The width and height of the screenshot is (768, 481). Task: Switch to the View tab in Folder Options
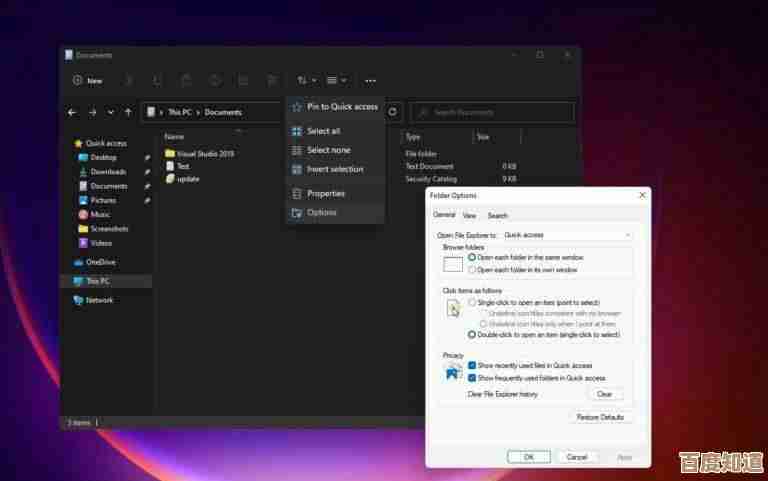(x=469, y=215)
